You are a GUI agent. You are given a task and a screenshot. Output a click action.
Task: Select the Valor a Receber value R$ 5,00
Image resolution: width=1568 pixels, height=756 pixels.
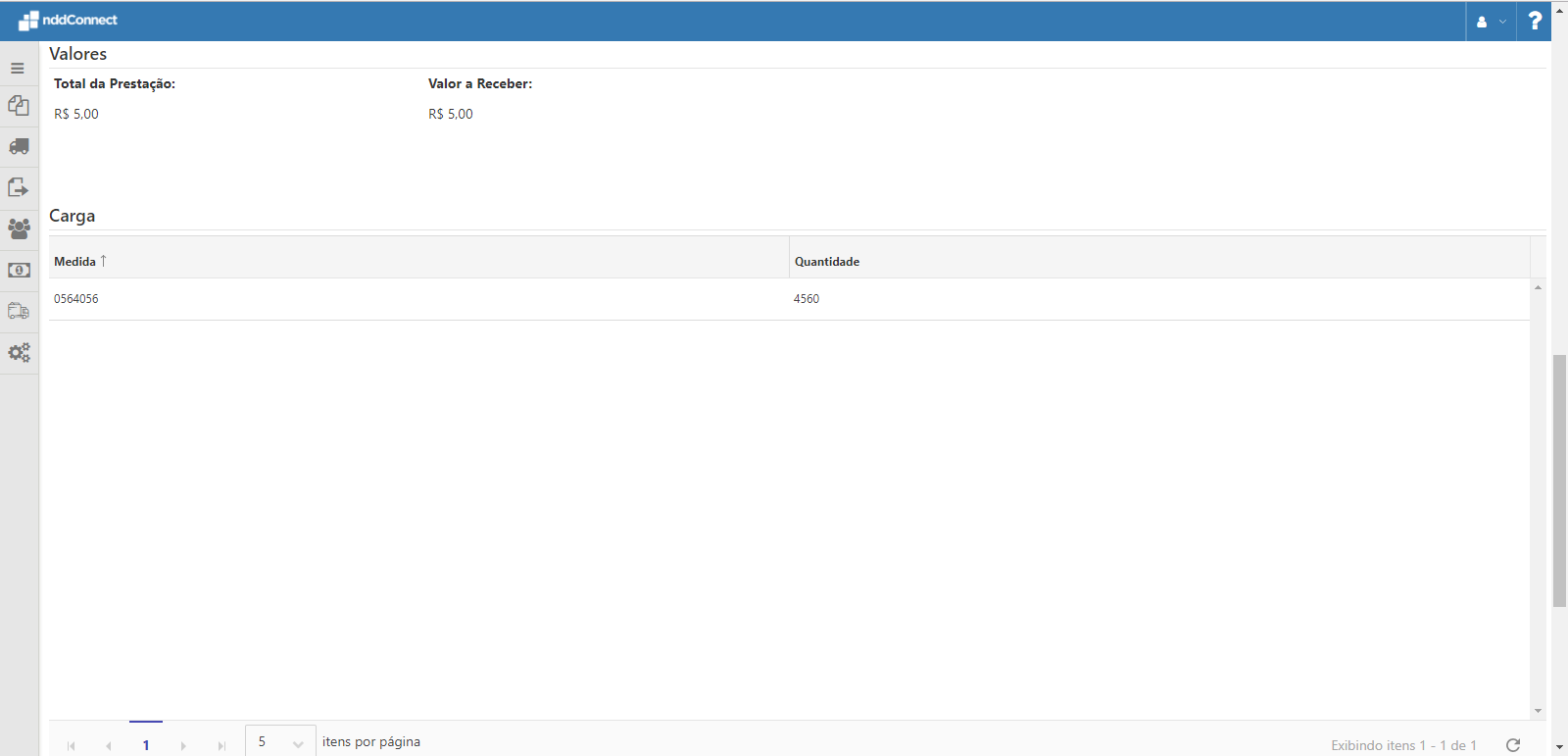pos(451,114)
